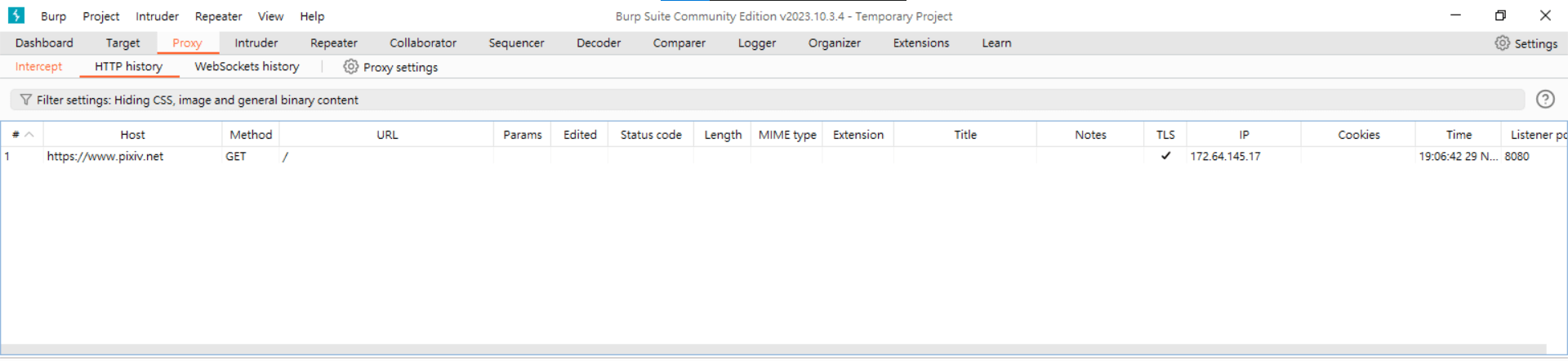Sort by the Title column header

(965, 135)
